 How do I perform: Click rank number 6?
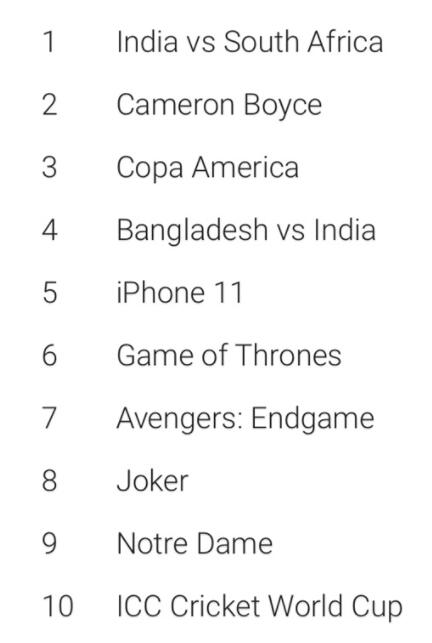click(x=50, y=355)
